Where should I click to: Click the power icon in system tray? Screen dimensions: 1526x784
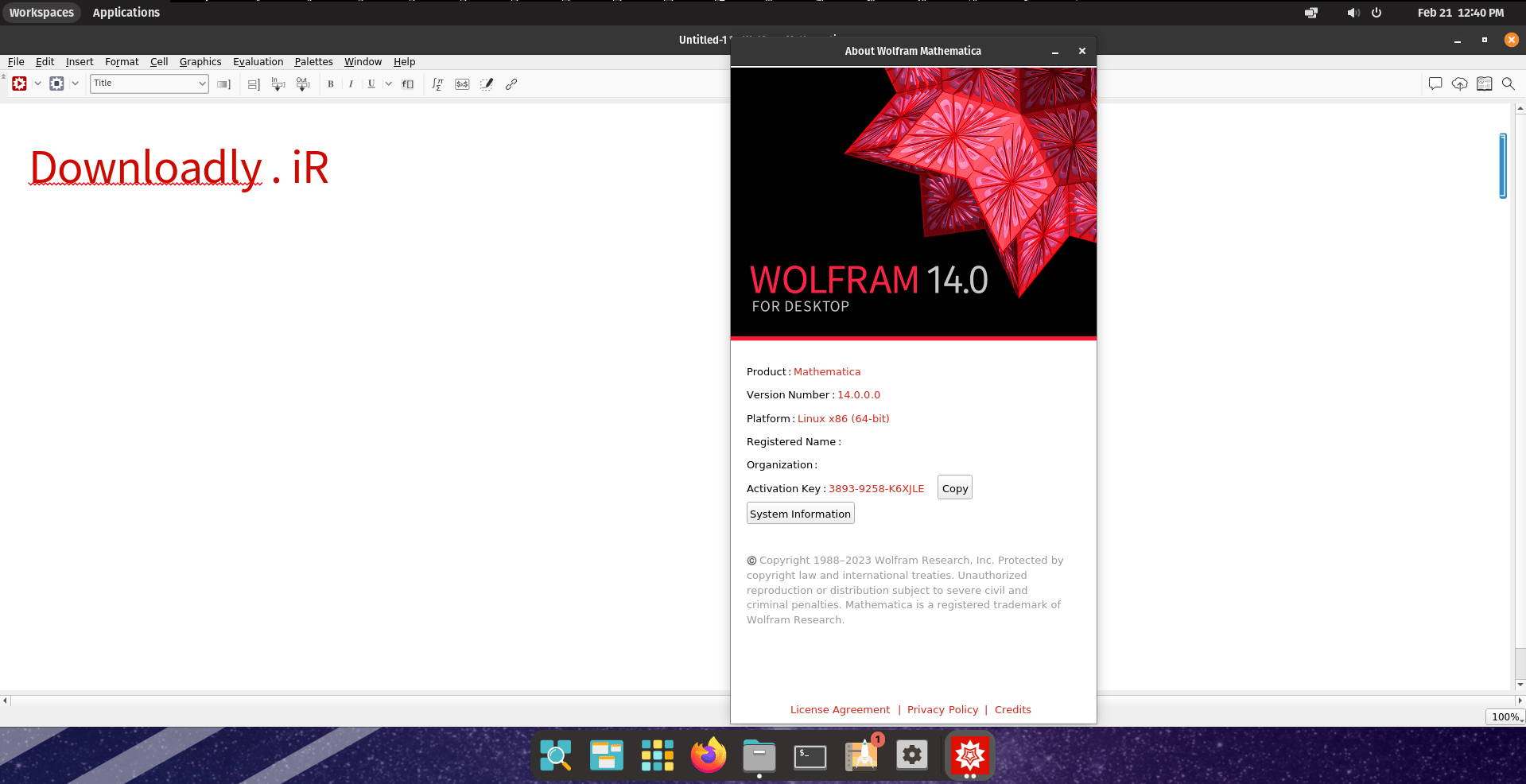(1377, 13)
